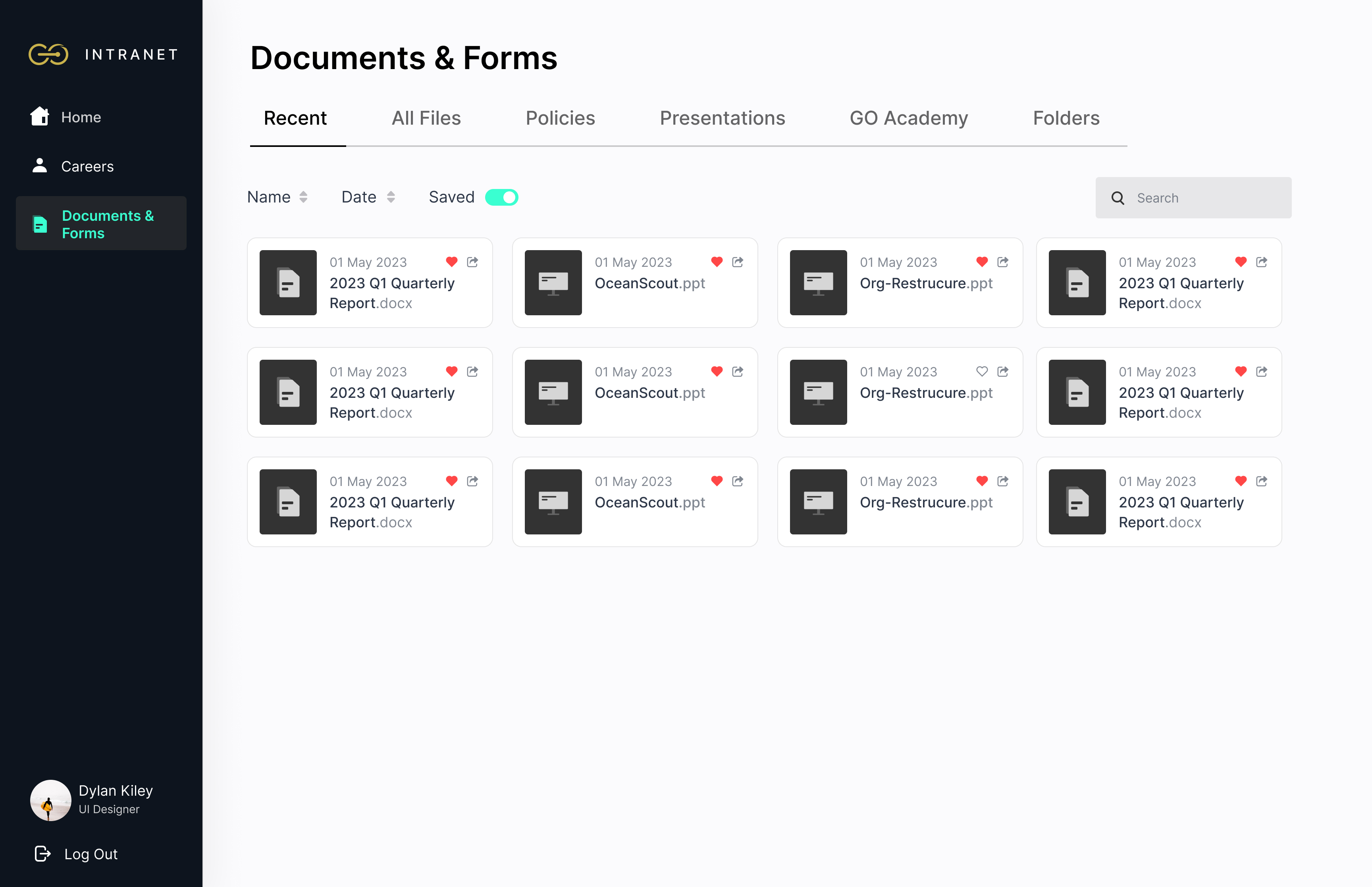Go to the GO Academy tab
The height and width of the screenshot is (887, 1372).
(x=909, y=118)
